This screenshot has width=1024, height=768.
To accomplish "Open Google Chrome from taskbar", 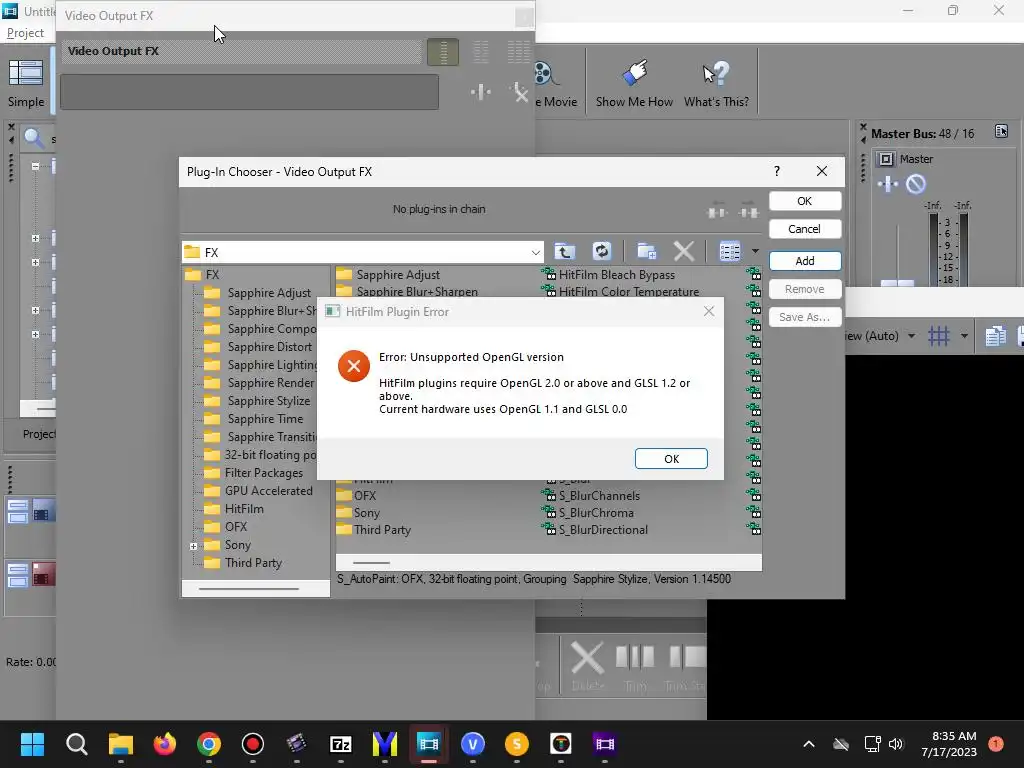I will point(209,744).
